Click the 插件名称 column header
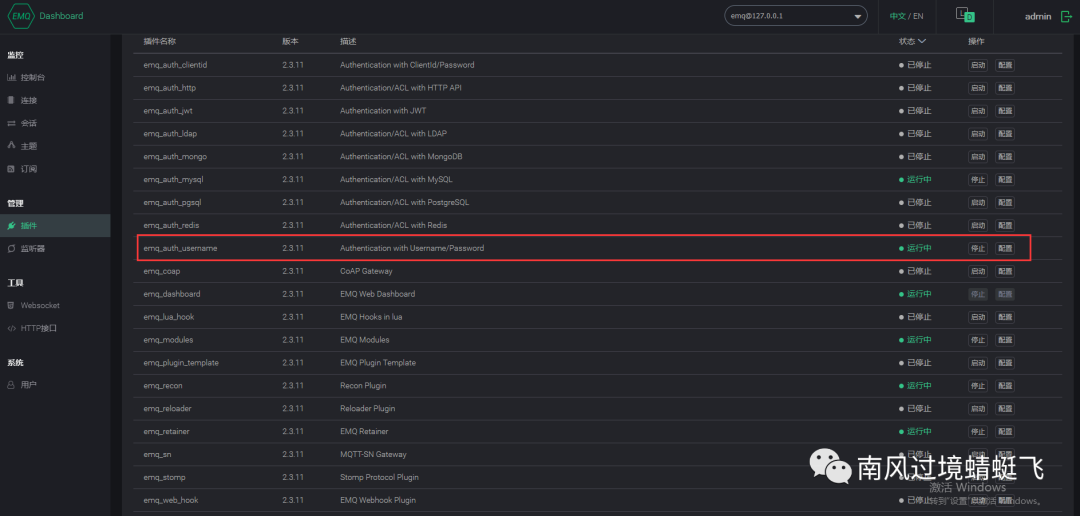Screen dimensions: 1080x516 point(160,41)
